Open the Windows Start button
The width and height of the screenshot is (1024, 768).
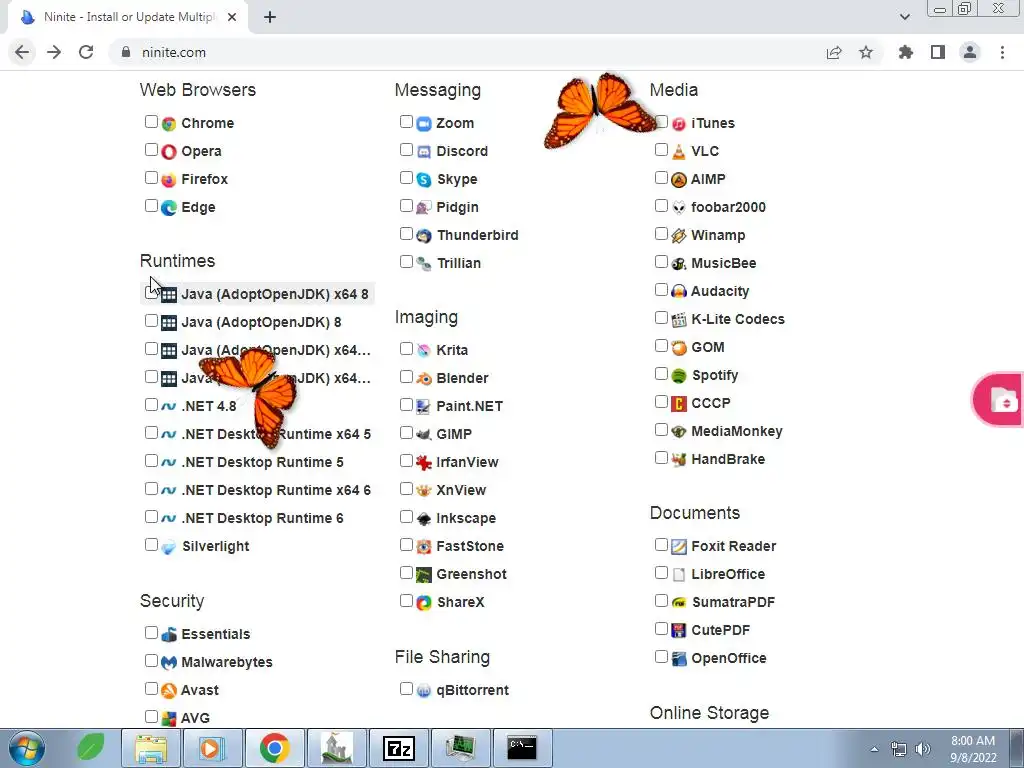(26, 748)
